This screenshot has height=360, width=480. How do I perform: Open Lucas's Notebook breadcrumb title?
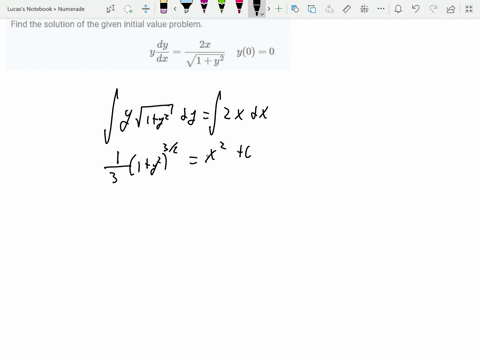46,9
